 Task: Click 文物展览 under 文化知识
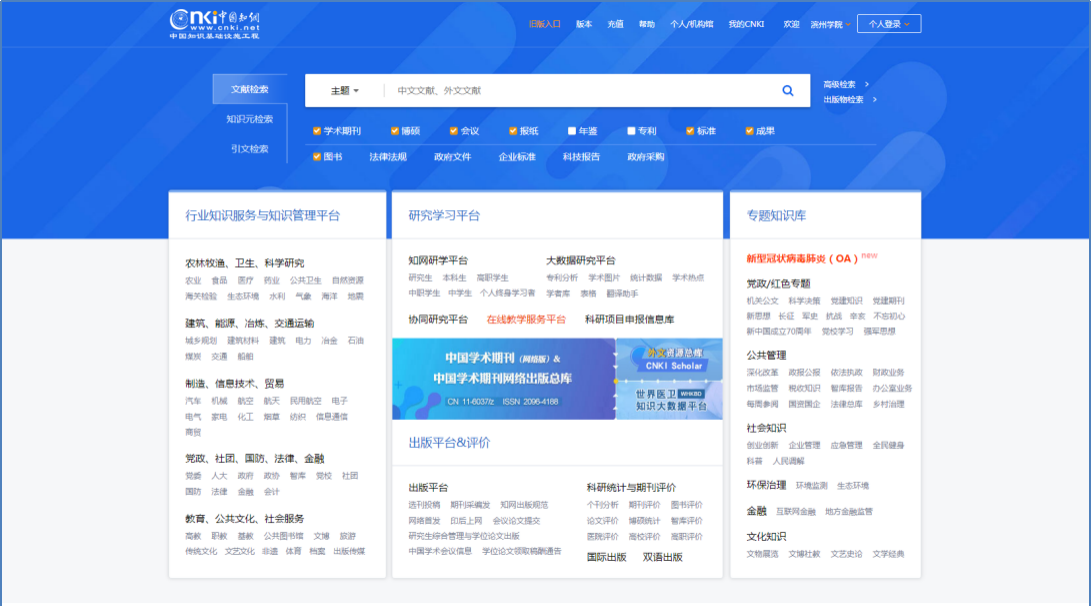(763, 555)
